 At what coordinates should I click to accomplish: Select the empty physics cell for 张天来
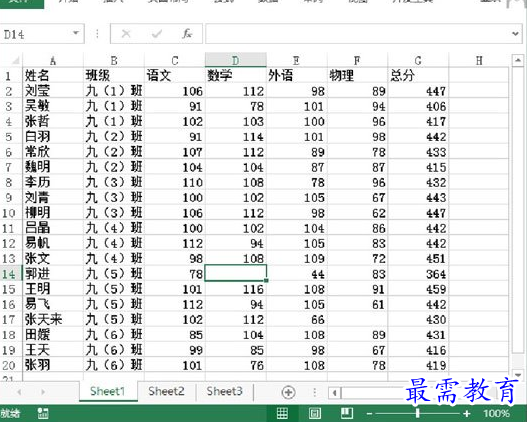click(x=357, y=319)
